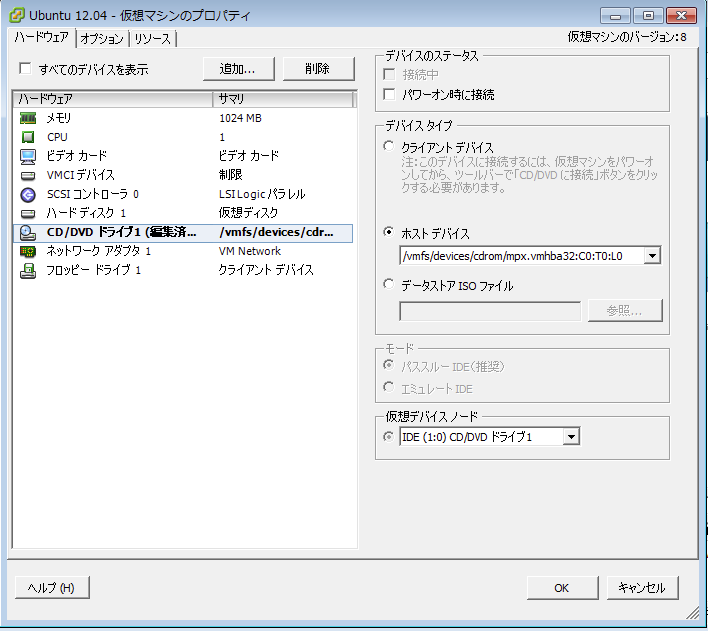Screen dimensions: 708x631
Task: Click the floppy drive 1 icon
Action: [28, 271]
